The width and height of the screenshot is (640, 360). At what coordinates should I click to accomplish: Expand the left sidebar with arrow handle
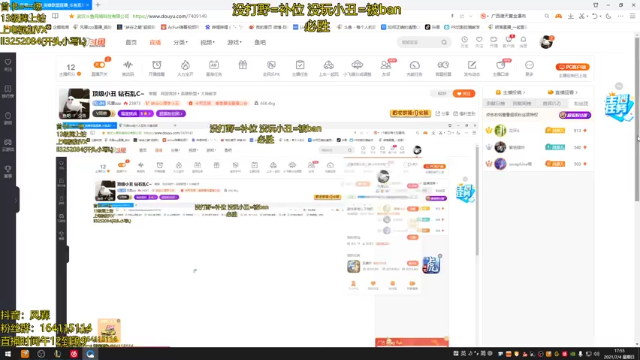17,200
